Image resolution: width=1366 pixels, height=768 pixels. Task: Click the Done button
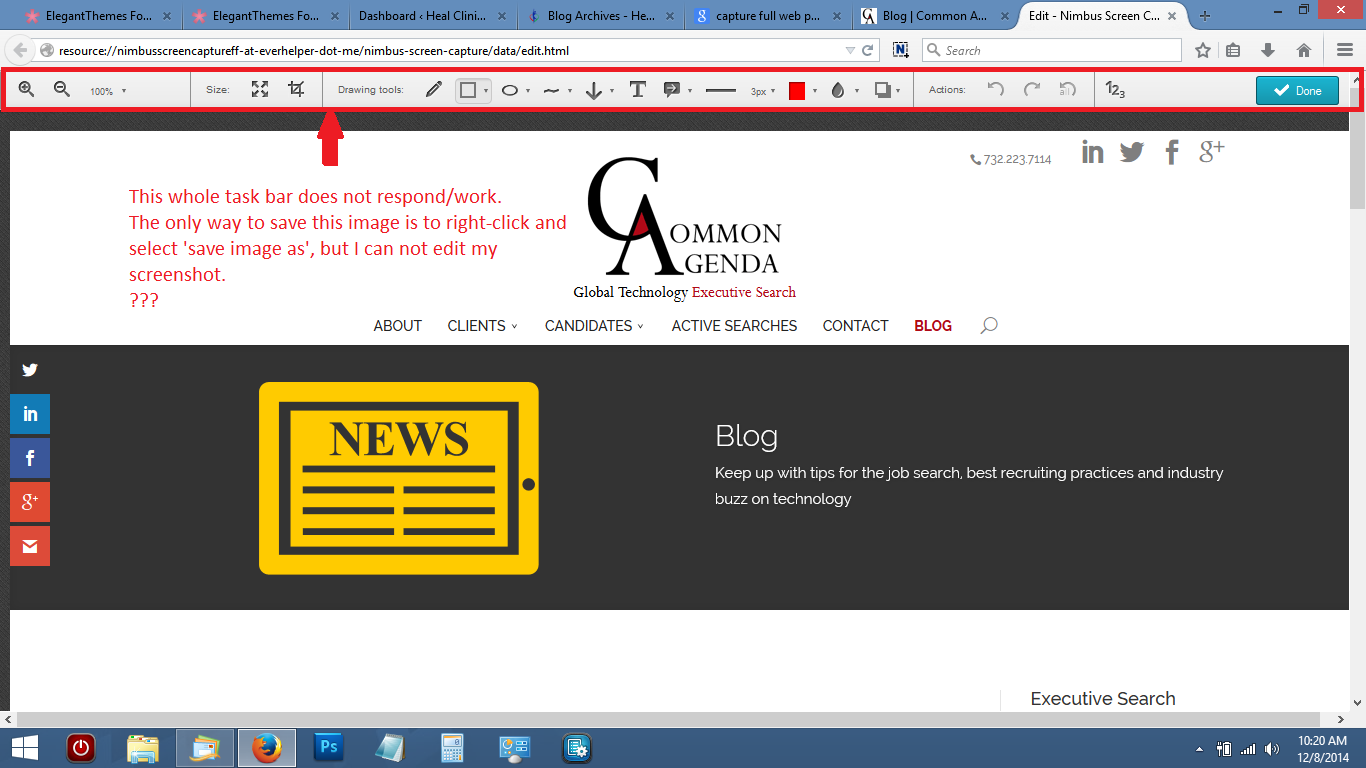(x=1297, y=90)
